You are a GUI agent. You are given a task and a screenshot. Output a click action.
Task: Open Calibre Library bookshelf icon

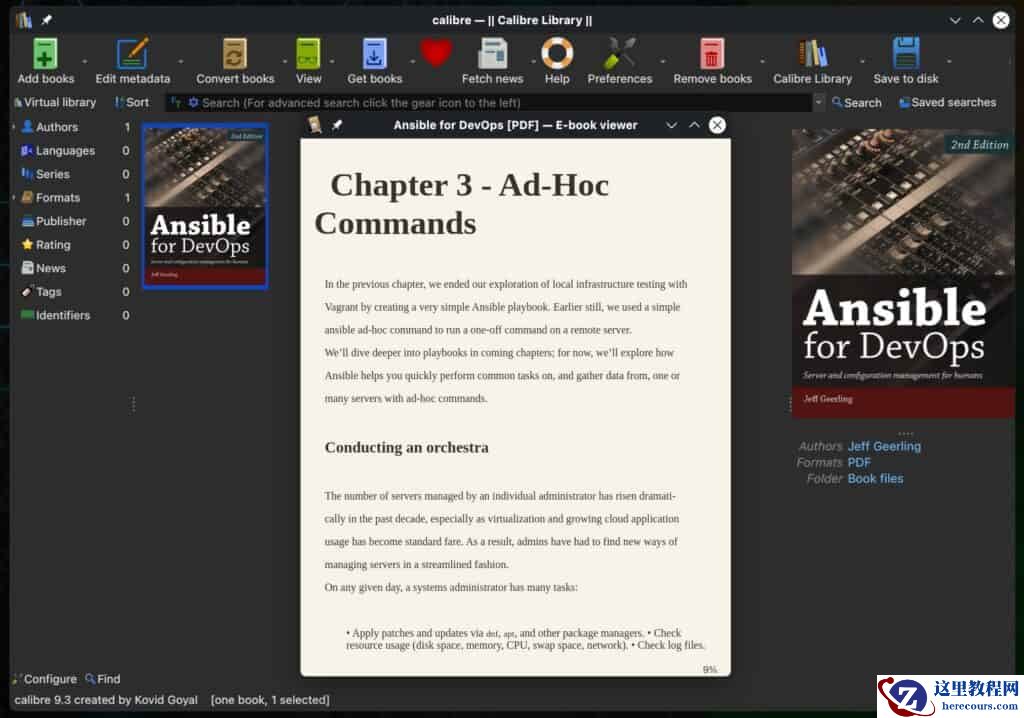coord(812,54)
